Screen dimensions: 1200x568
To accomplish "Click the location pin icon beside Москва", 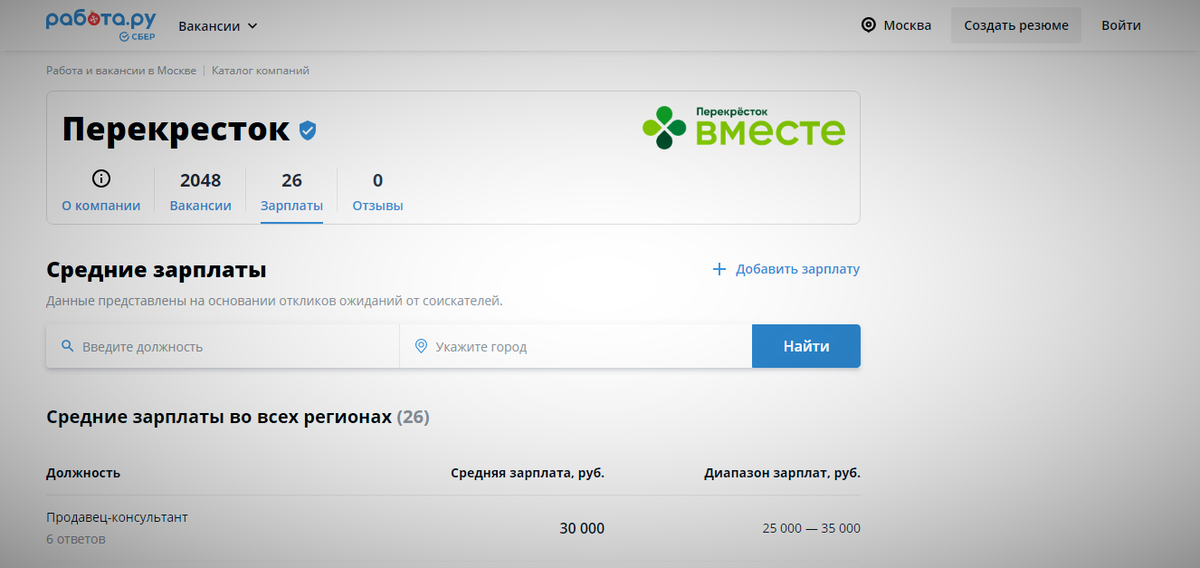I will 868,25.
